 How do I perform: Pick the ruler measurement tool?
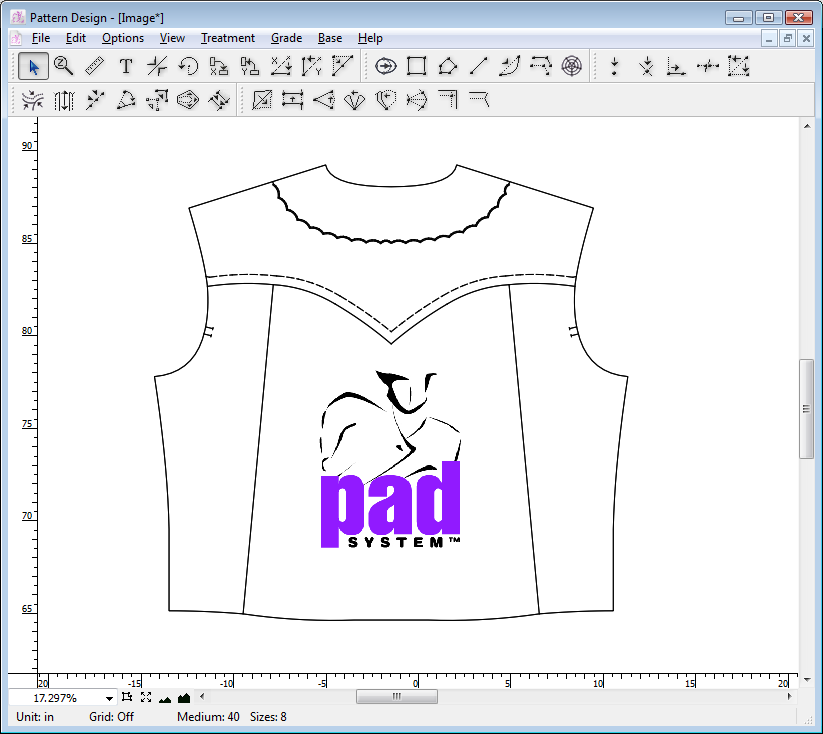pyautogui.click(x=93, y=65)
